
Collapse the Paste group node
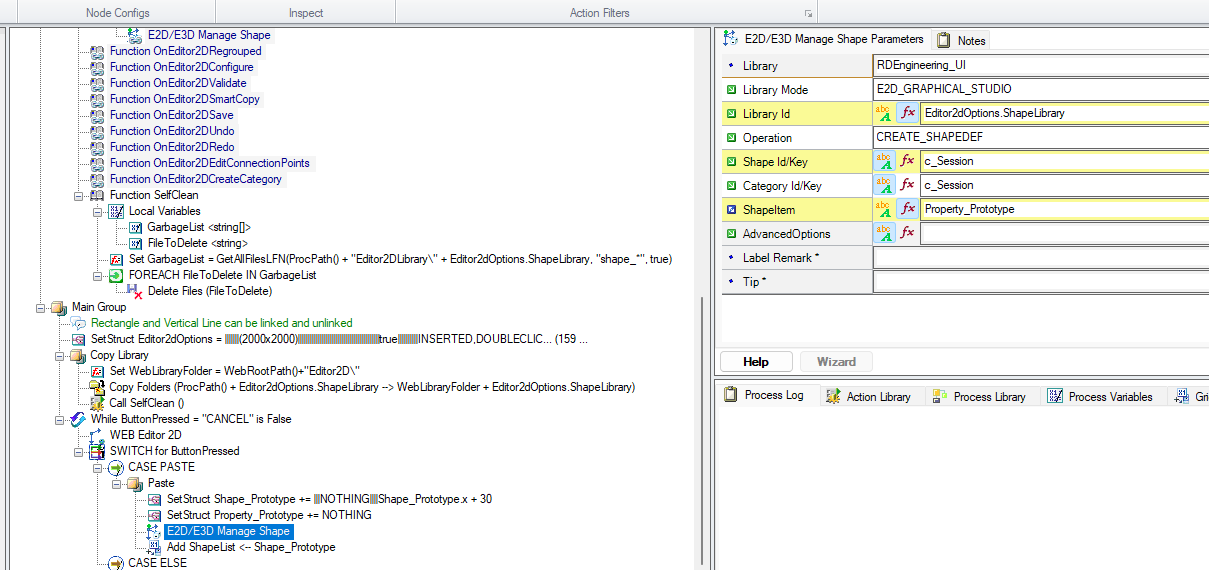coord(117,483)
